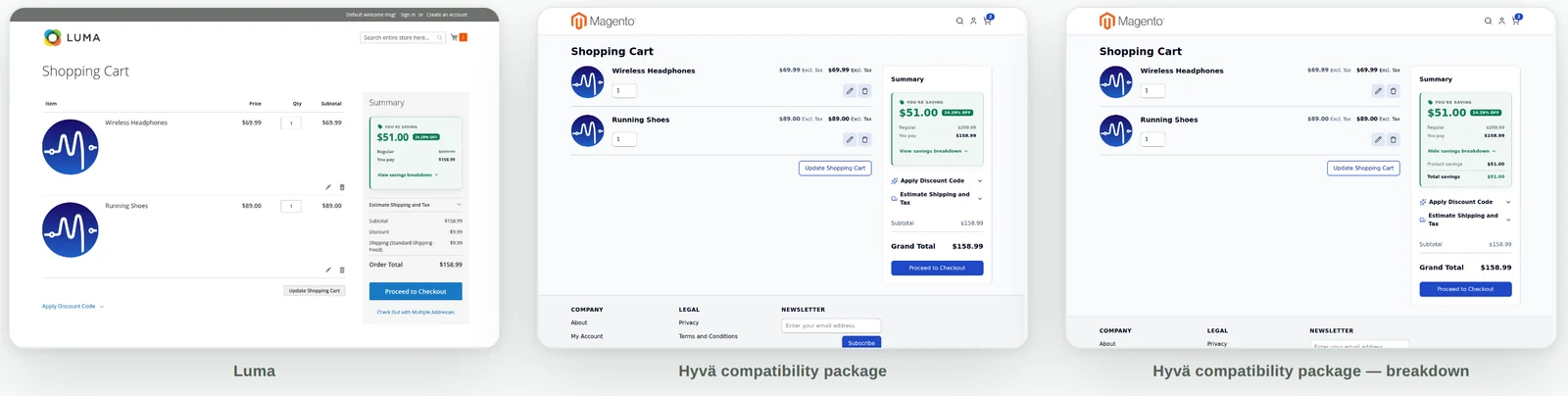The height and width of the screenshot is (396, 1568).
Task: Click the search field in the Luma header
Action: [403, 37]
